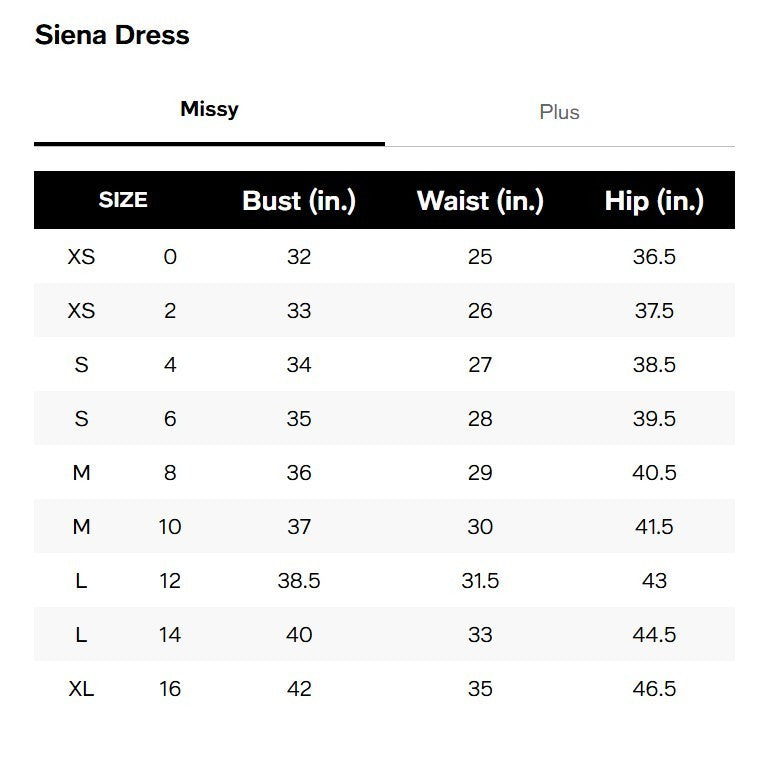Click hip value 40.5 for size 8

654,473
